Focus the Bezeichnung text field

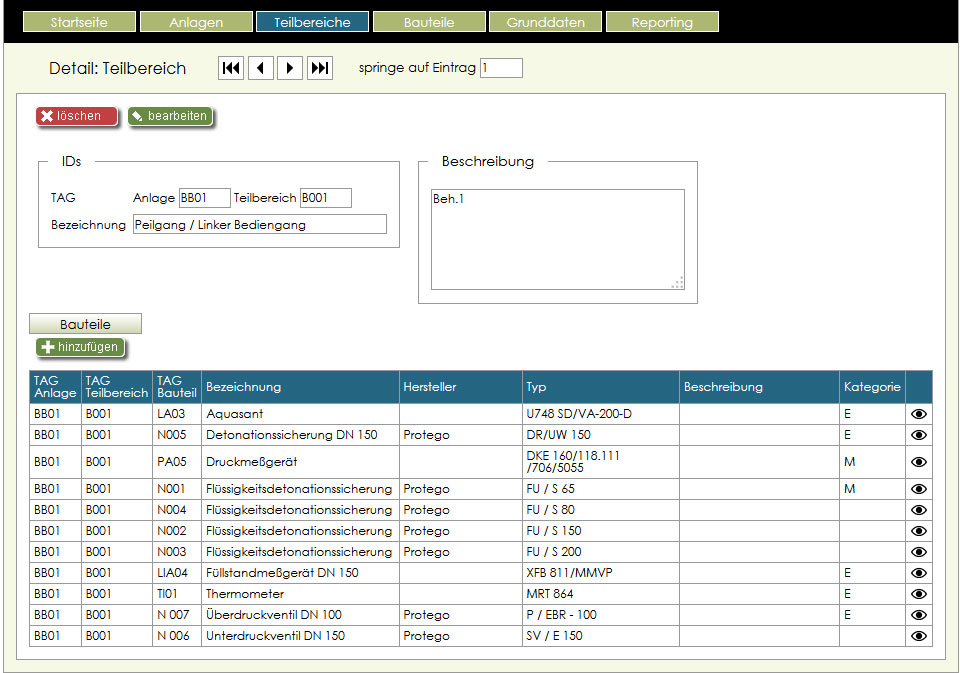(259, 225)
